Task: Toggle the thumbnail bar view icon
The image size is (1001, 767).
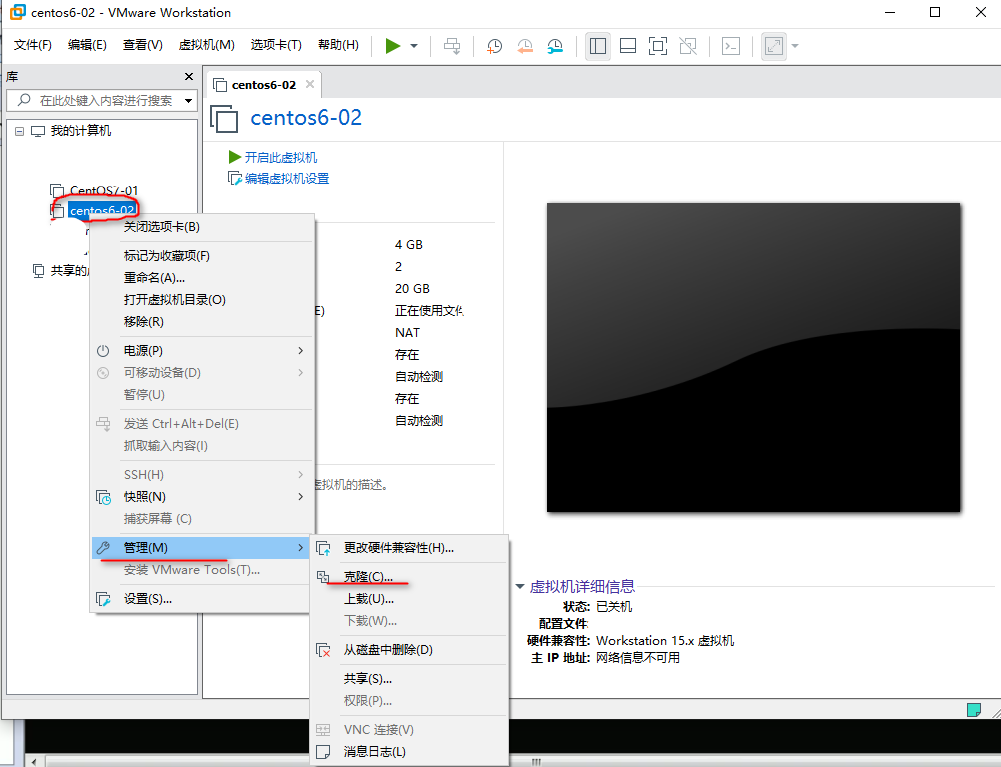Action: click(x=628, y=46)
